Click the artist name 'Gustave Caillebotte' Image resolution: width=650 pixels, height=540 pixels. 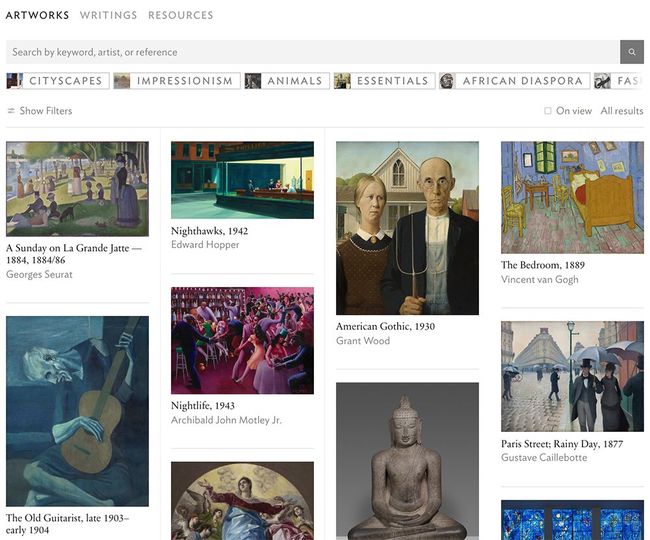544,458
